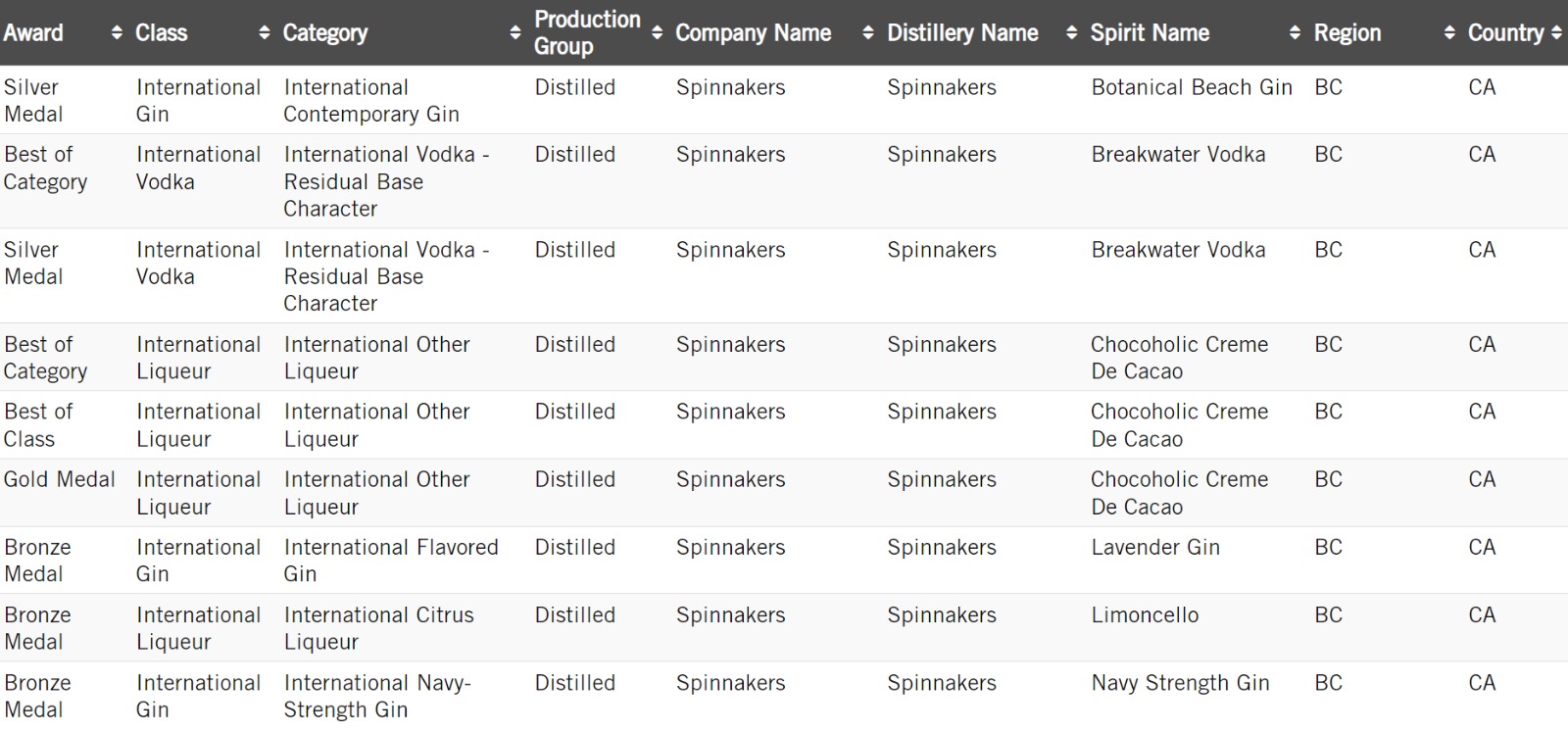
Task: Select the Limoncello row spirit name
Action: pyautogui.click(x=1145, y=615)
